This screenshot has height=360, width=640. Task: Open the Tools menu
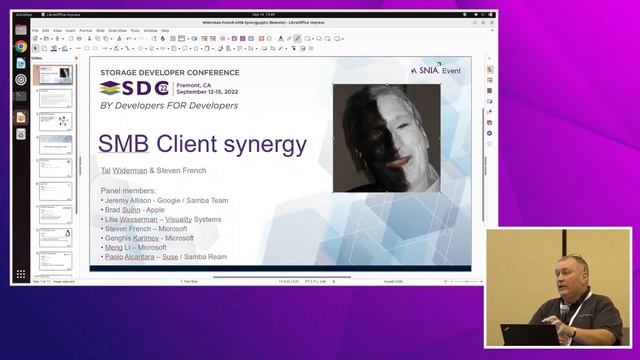[x=135, y=31]
